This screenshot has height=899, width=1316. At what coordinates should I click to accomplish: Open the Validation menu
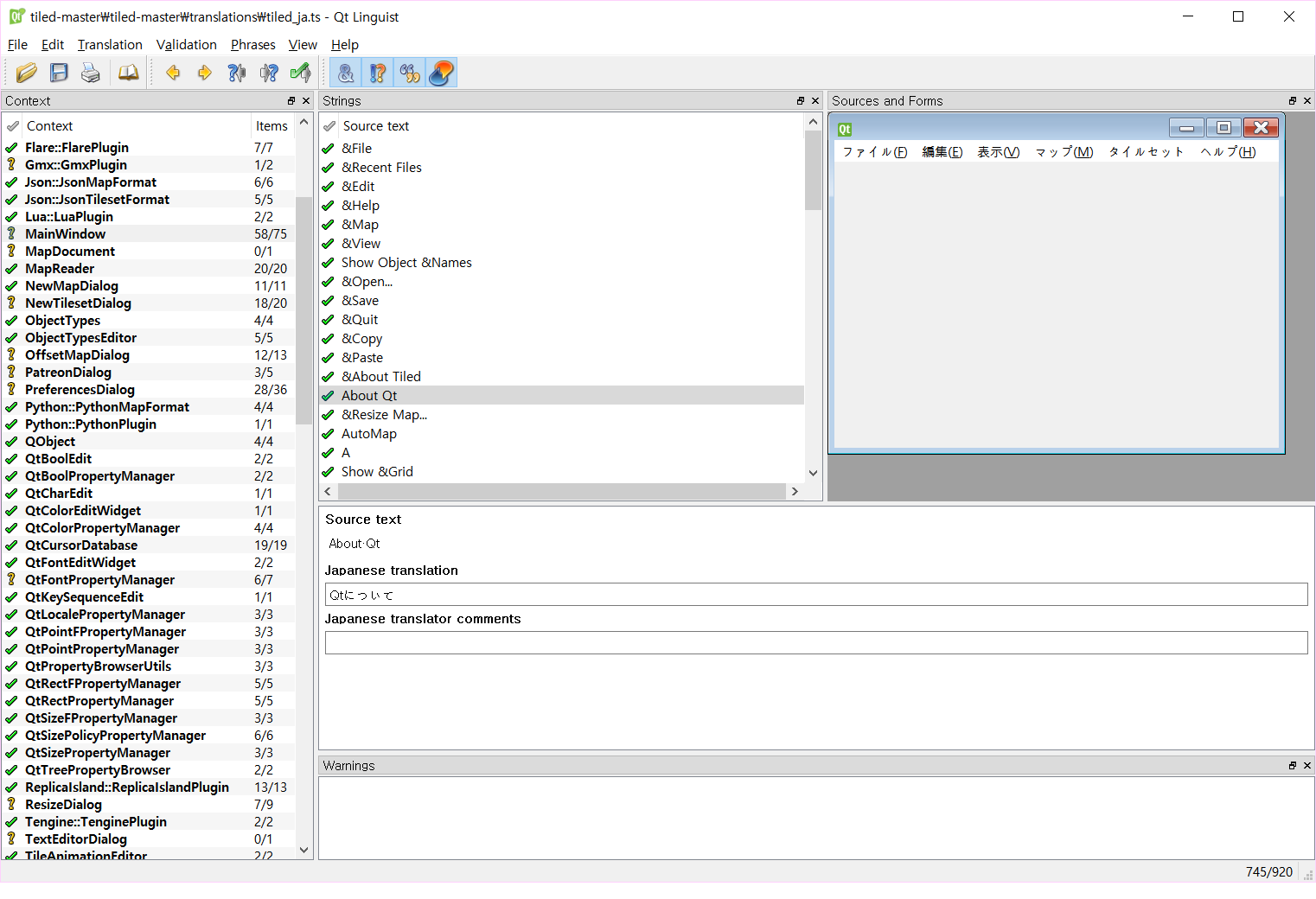coord(187,45)
